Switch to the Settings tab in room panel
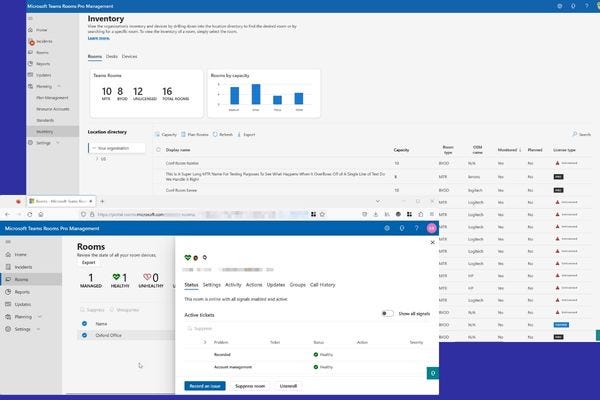Screen dimensions: 600x400 [x=212, y=285]
